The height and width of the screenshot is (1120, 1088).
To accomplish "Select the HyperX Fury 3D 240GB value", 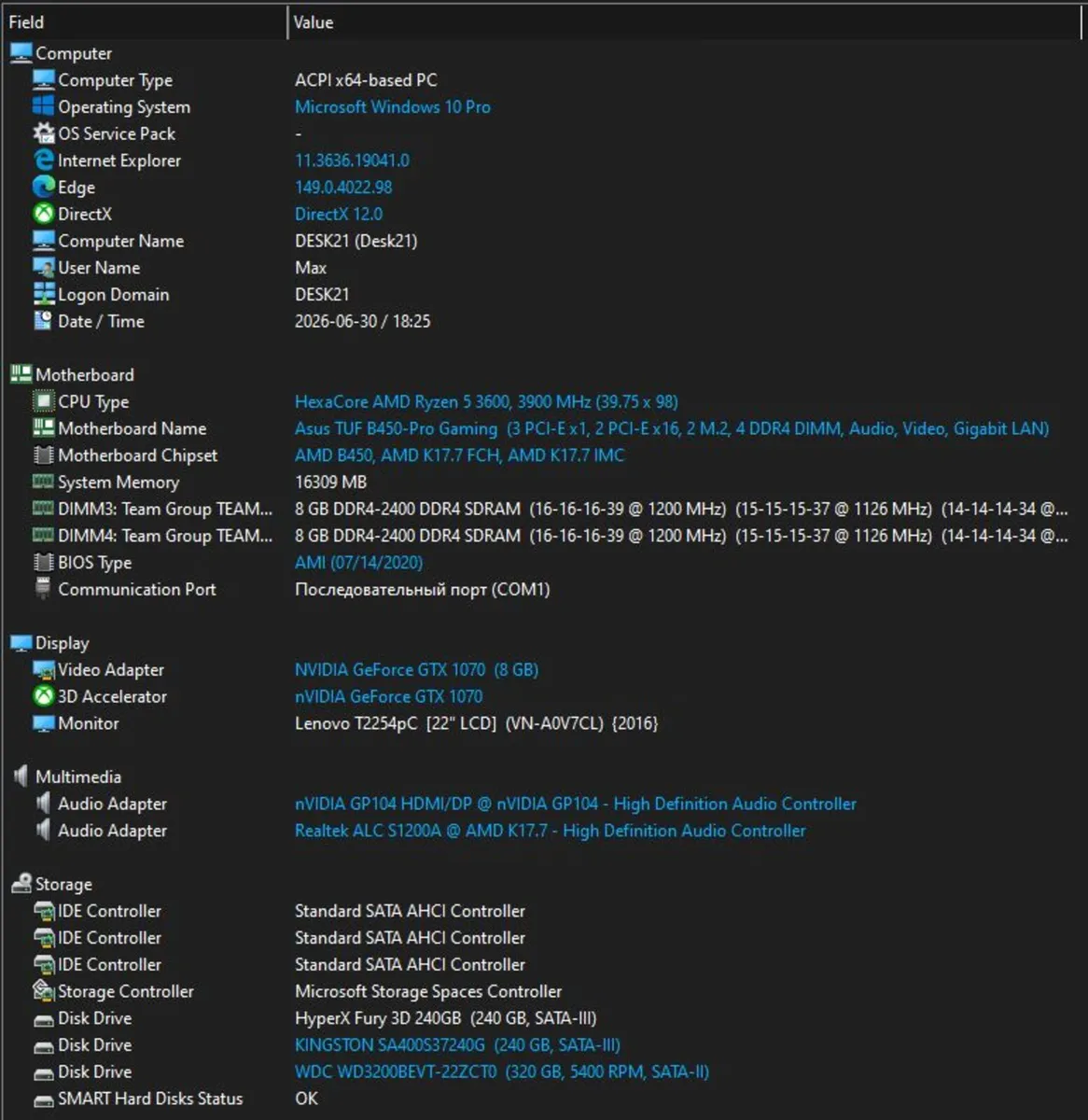I will pos(445,1018).
